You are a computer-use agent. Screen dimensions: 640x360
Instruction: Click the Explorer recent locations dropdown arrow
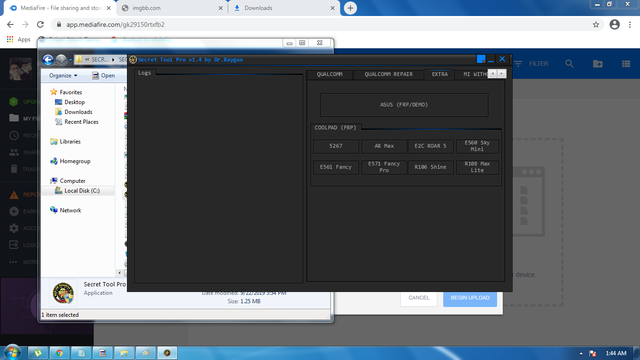(71, 60)
